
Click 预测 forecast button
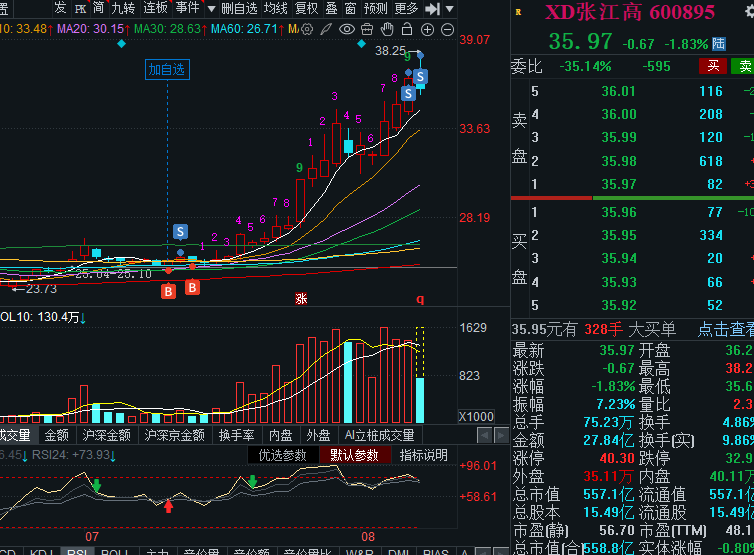(376, 8)
